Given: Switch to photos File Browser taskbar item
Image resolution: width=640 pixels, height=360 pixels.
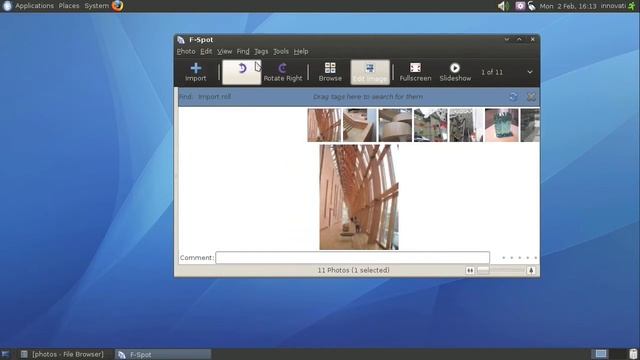Looking at the screenshot, I should (x=63, y=354).
